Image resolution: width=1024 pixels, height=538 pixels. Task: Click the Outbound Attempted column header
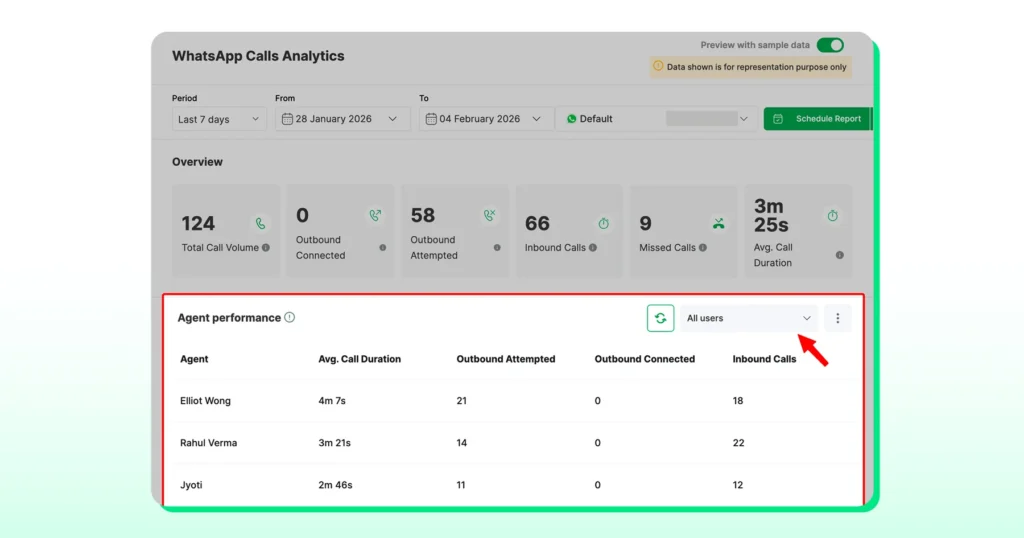coord(505,359)
